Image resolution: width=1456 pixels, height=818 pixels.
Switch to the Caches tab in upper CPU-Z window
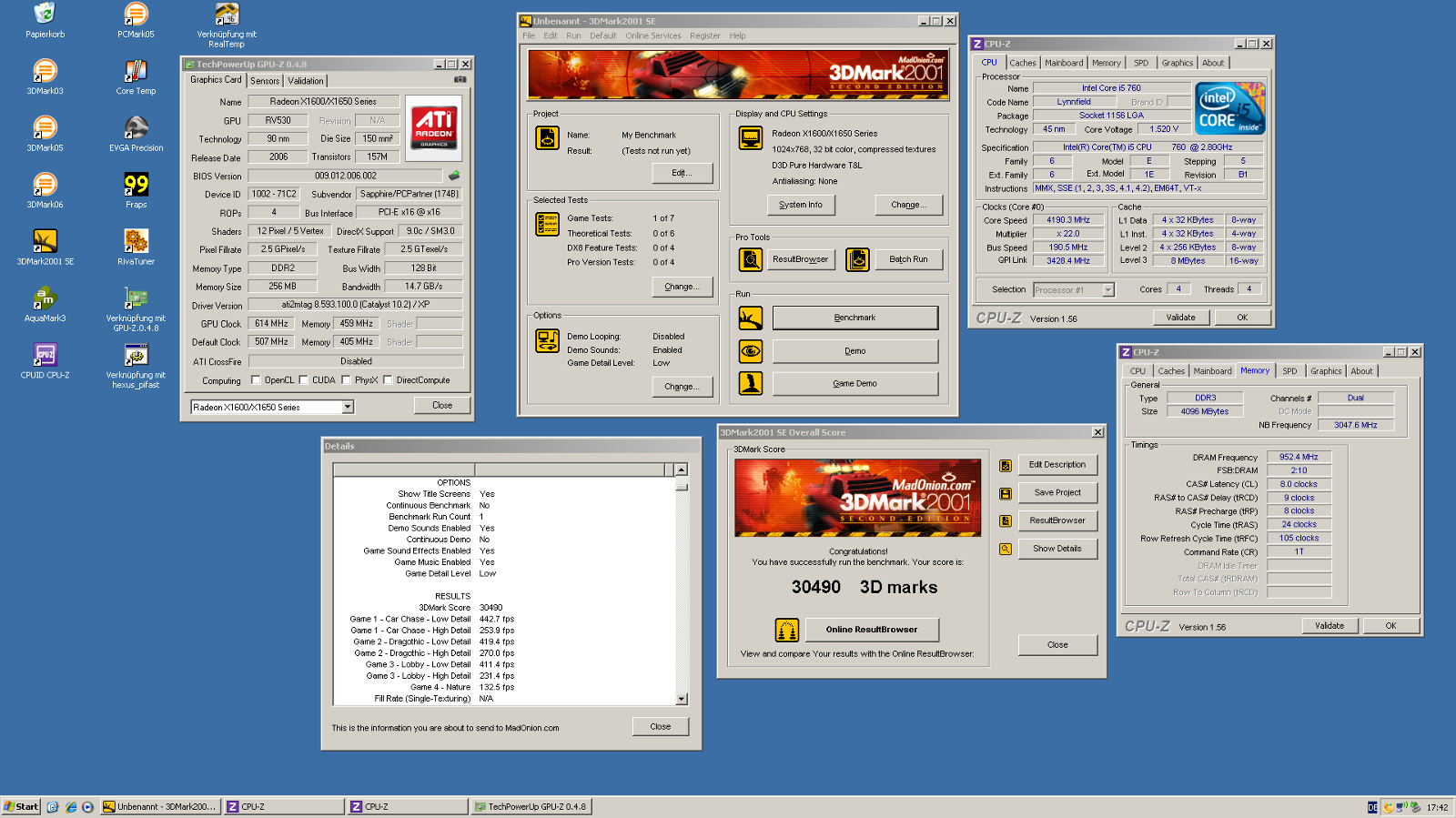tap(1023, 63)
